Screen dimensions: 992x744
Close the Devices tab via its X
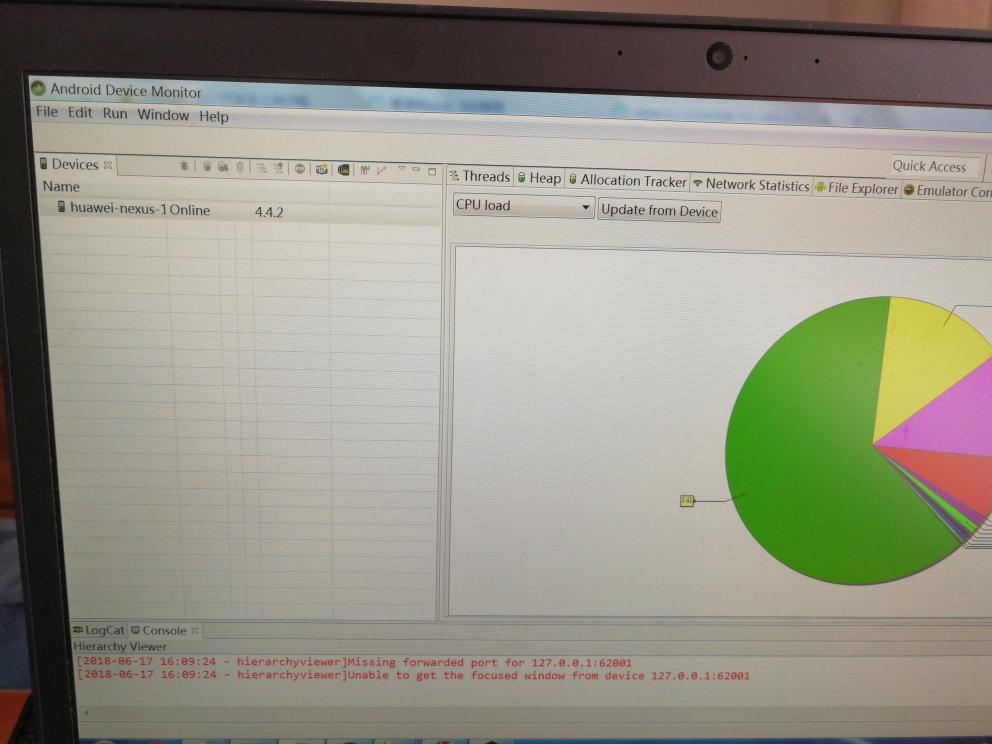click(x=108, y=164)
